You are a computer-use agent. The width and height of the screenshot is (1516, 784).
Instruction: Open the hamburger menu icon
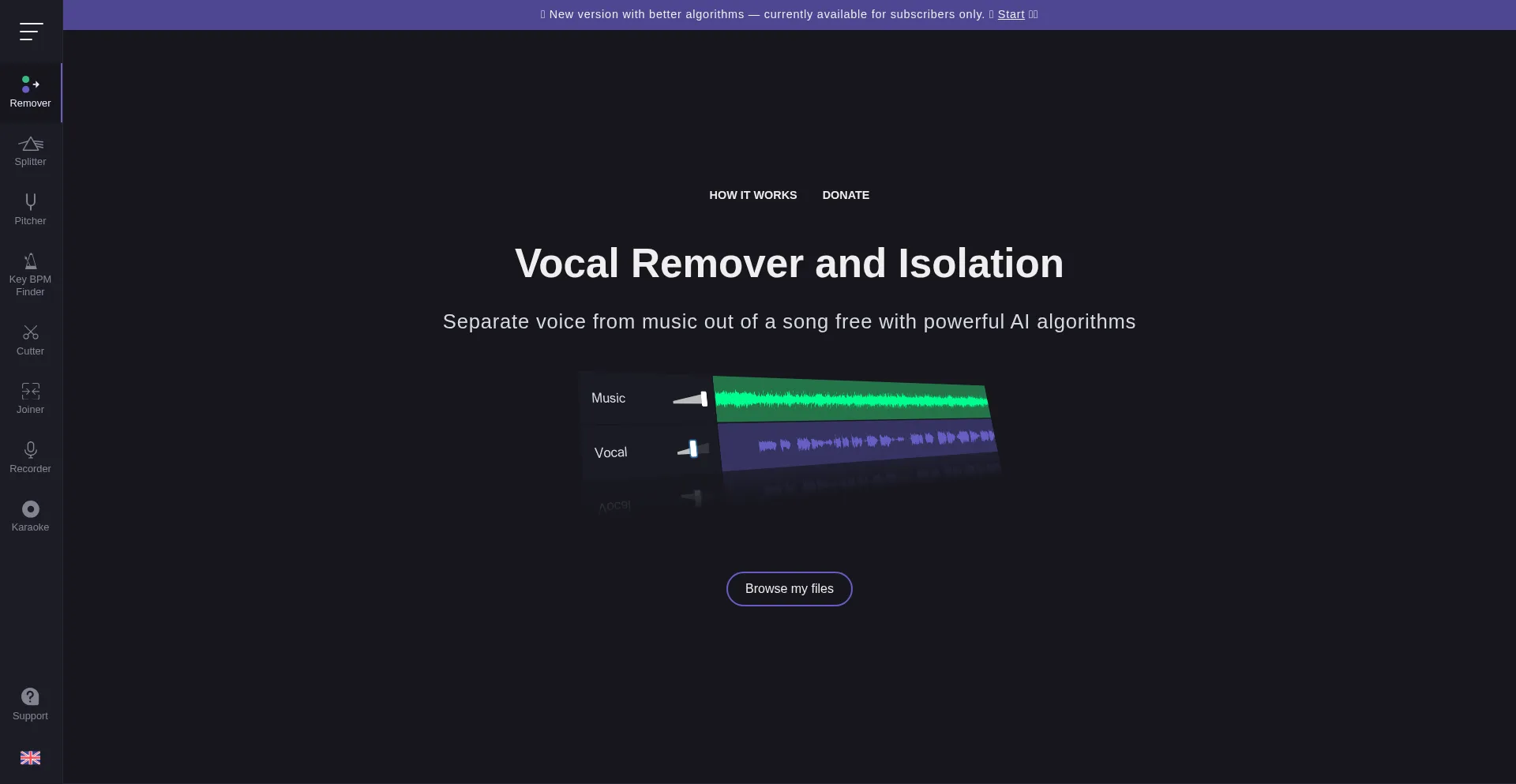(x=31, y=32)
